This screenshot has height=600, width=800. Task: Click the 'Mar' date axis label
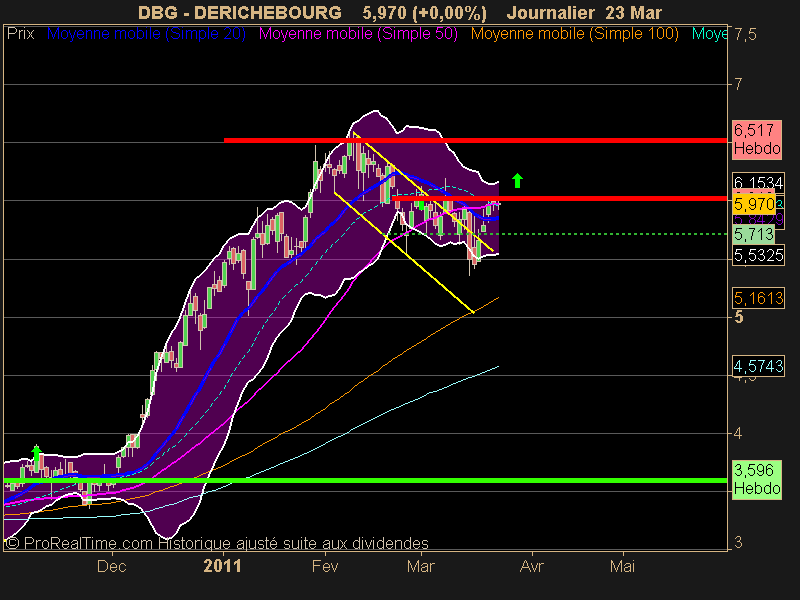[x=421, y=566]
